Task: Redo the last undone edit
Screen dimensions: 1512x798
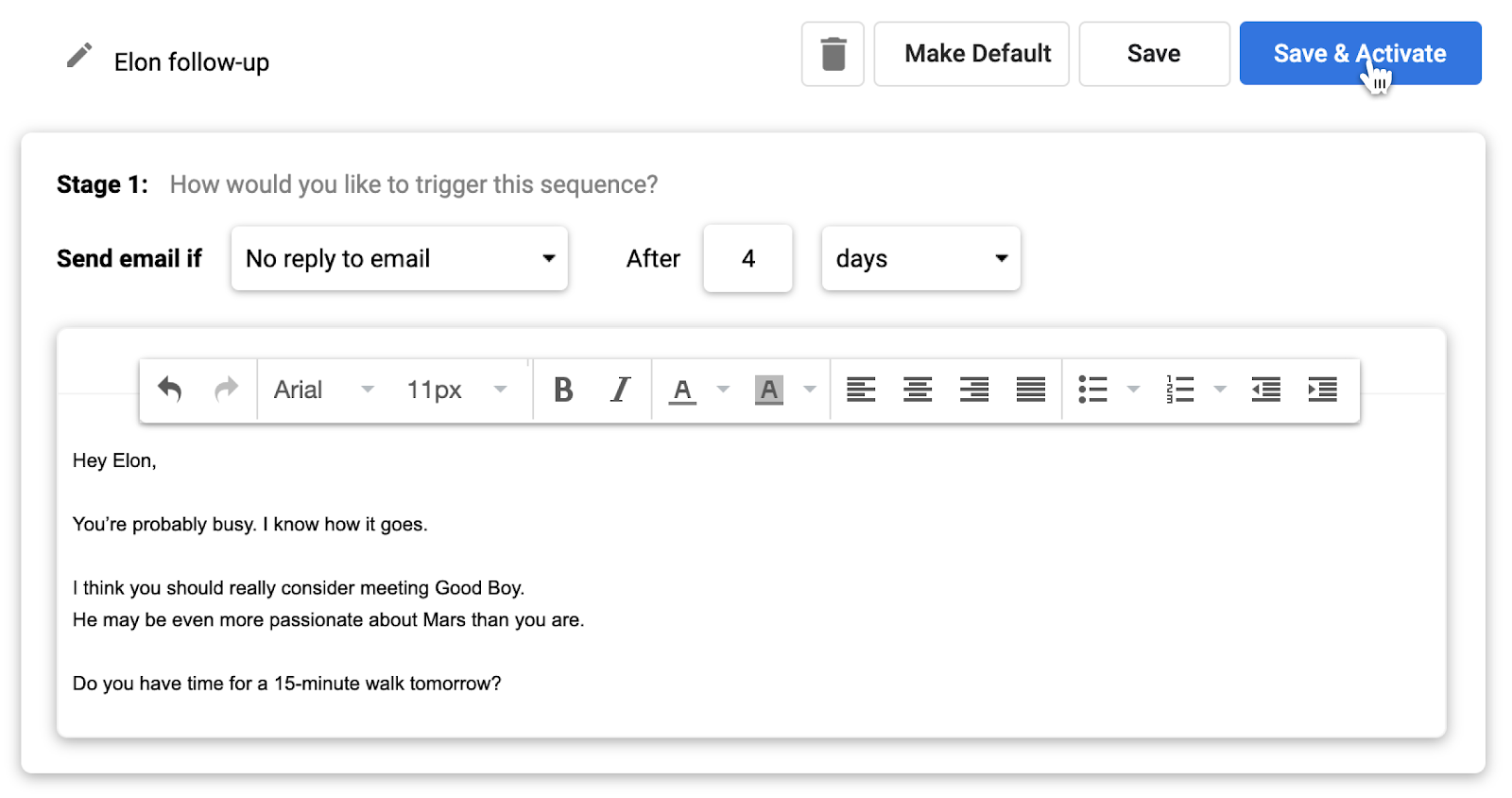Action: tap(226, 389)
